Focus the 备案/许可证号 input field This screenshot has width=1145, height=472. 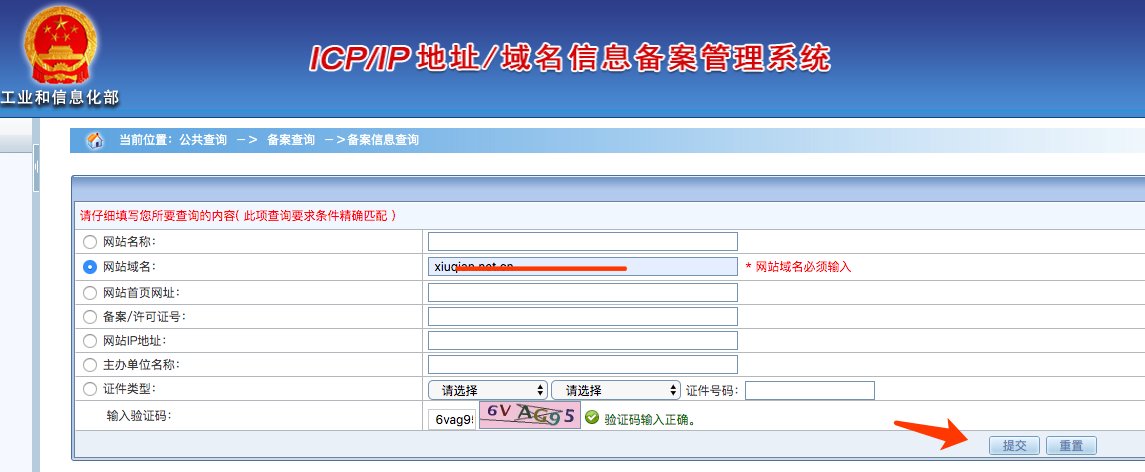(x=583, y=316)
